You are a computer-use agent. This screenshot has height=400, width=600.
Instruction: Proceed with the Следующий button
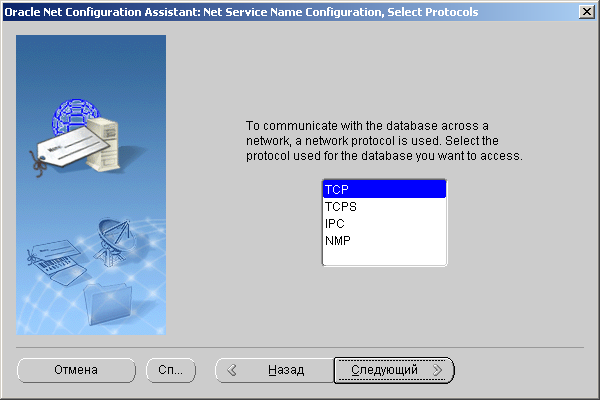tap(394, 370)
